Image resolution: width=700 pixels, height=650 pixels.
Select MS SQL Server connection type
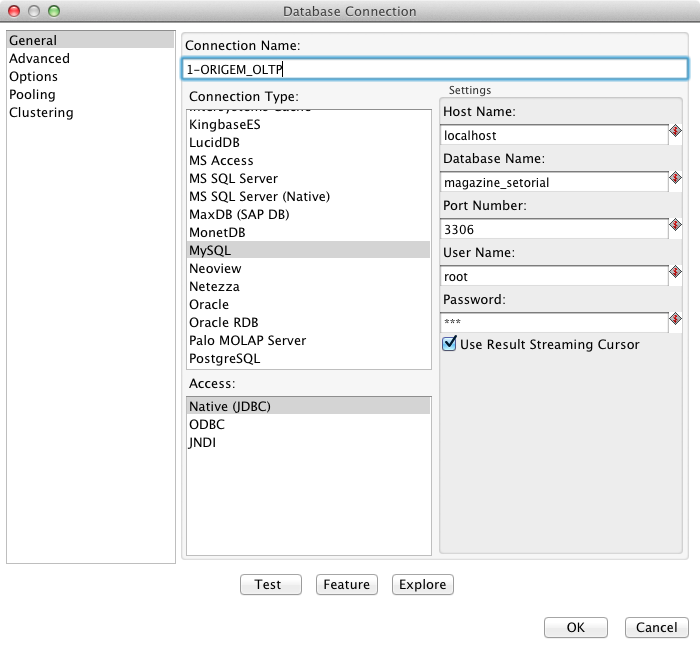tap(308, 179)
